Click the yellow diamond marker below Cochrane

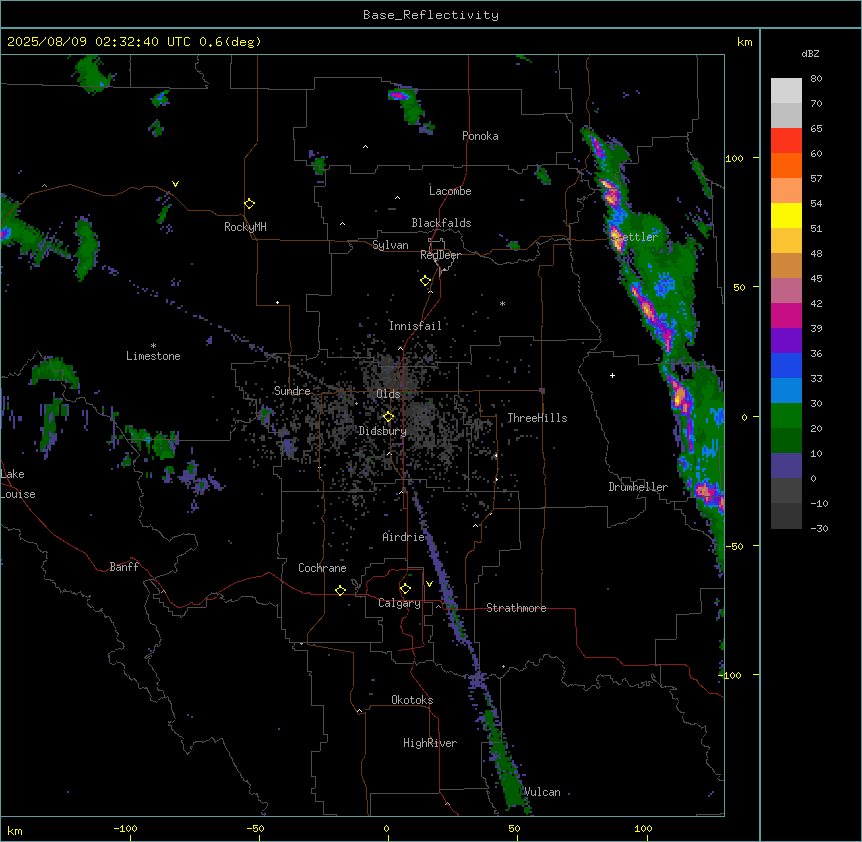[340, 590]
